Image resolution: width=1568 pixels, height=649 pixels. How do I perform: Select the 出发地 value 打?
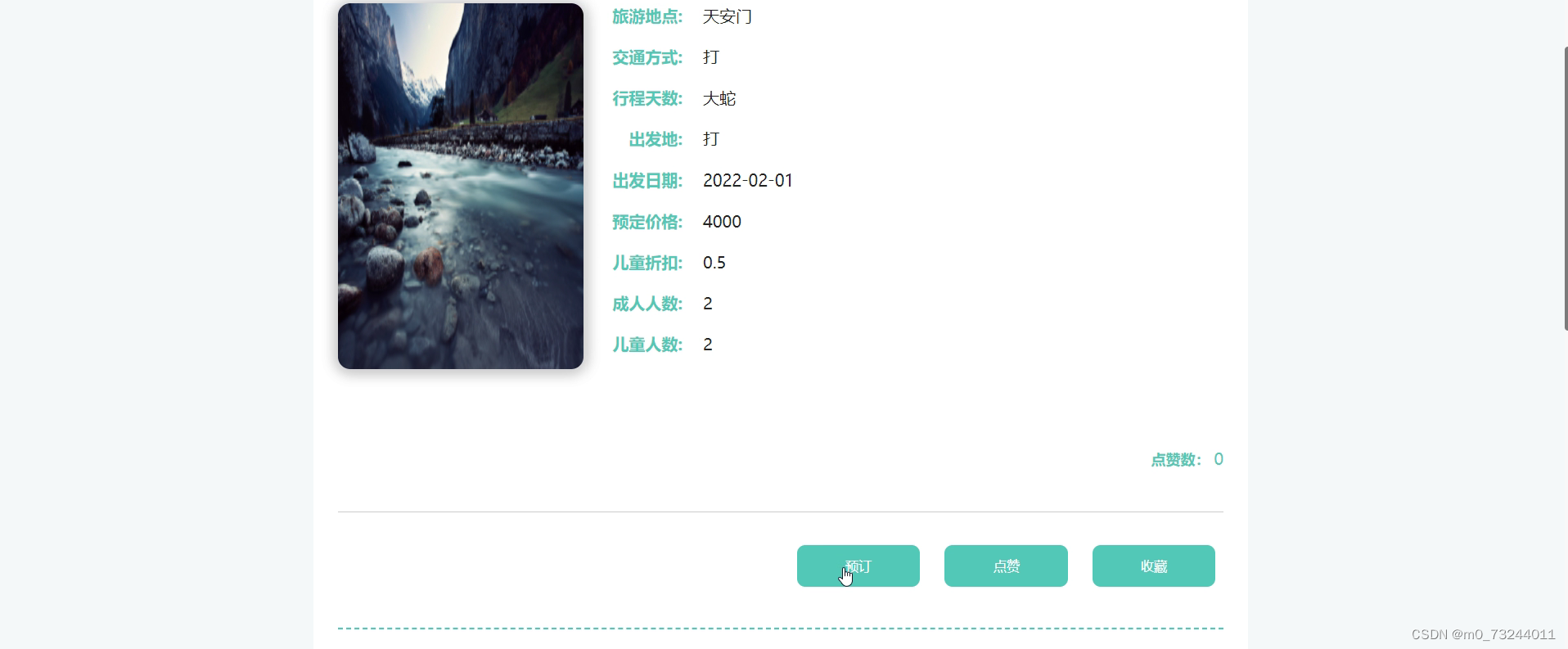[711, 139]
